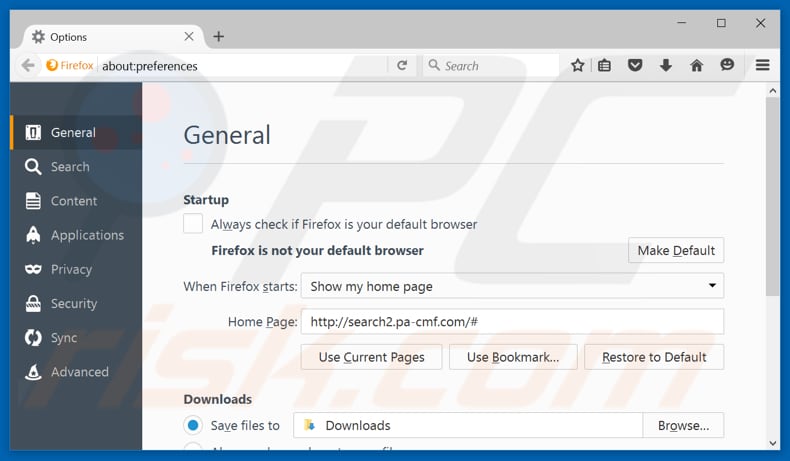Click 'Firefox is not your default browser' text
The width and height of the screenshot is (790, 461).
(317, 250)
